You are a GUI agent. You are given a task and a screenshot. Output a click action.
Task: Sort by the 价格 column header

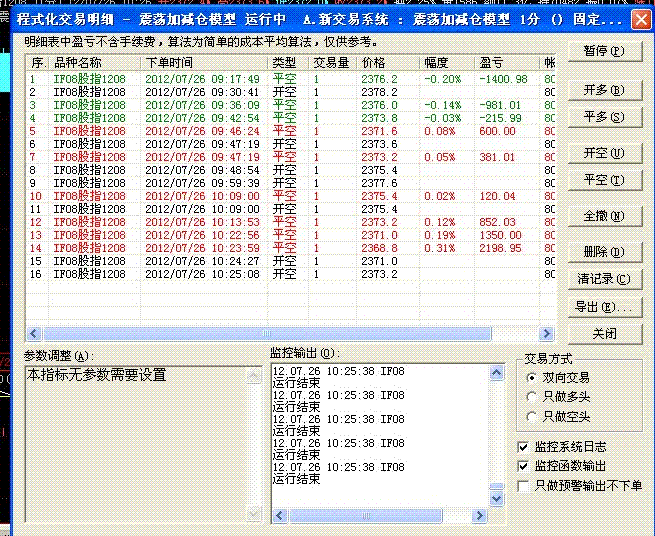pyautogui.click(x=388, y=63)
